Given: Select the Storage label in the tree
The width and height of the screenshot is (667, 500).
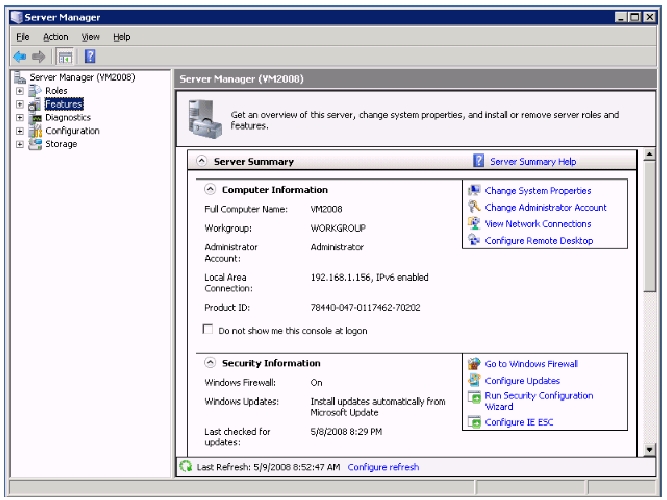Looking at the screenshot, I should (61, 144).
